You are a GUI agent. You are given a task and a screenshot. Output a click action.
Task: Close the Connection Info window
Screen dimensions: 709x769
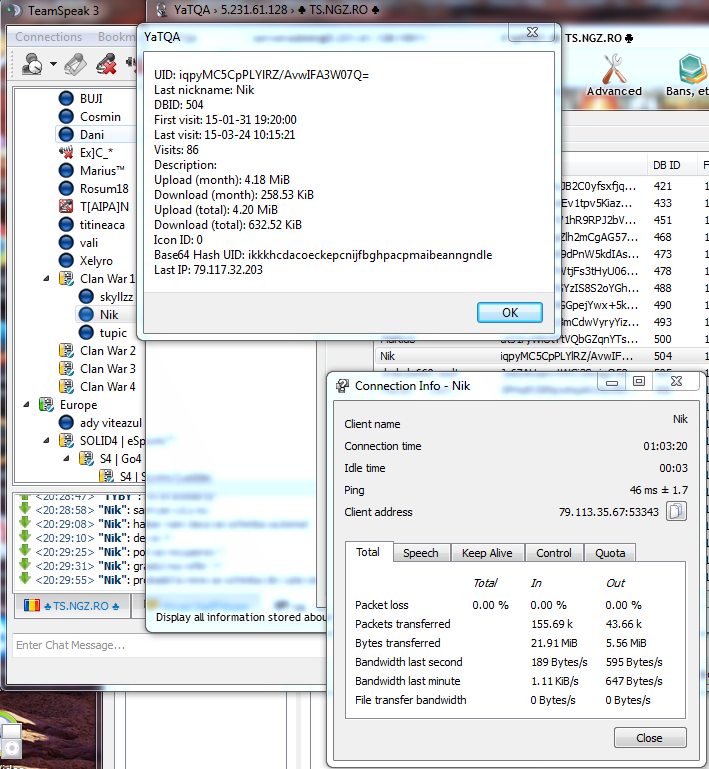(649, 738)
